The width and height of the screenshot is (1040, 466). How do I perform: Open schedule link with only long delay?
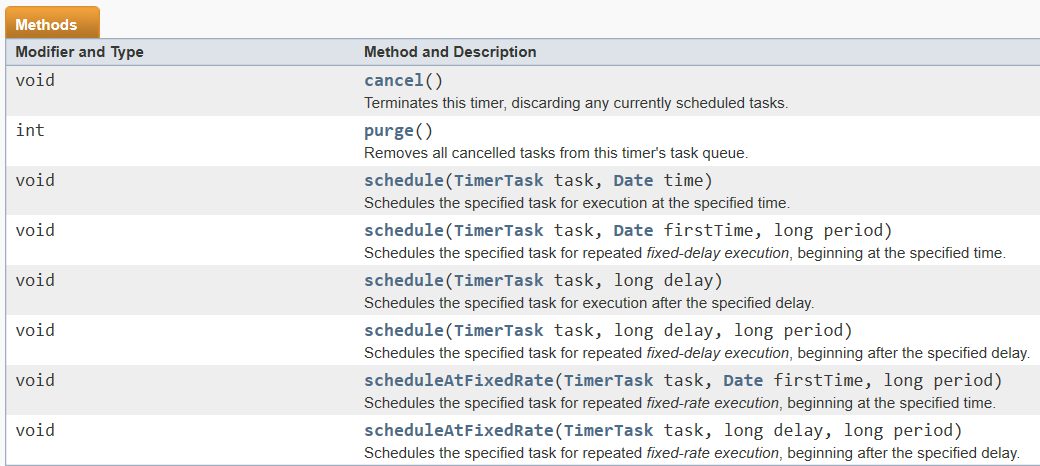pos(403,280)
